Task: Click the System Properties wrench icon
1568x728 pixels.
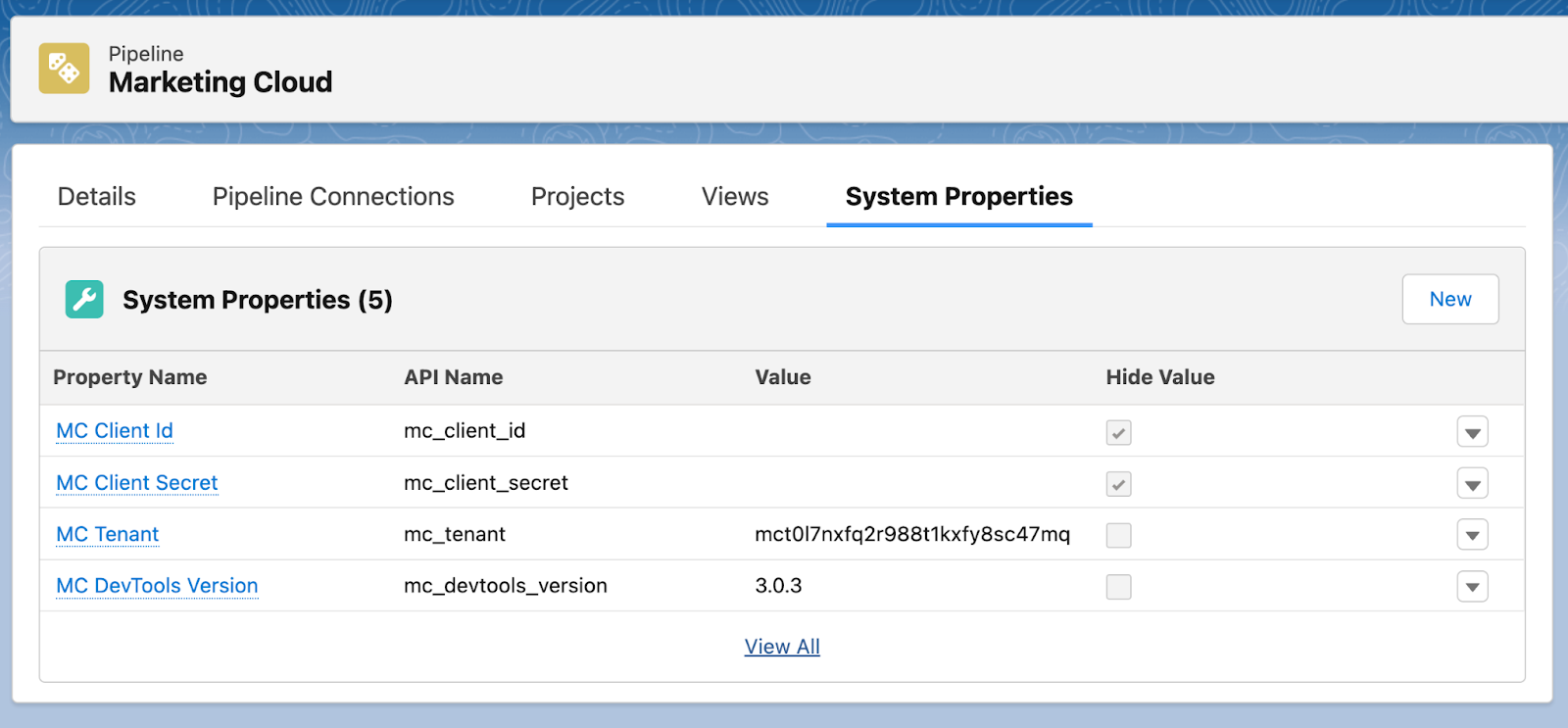Action: click(x=84, y=300)
